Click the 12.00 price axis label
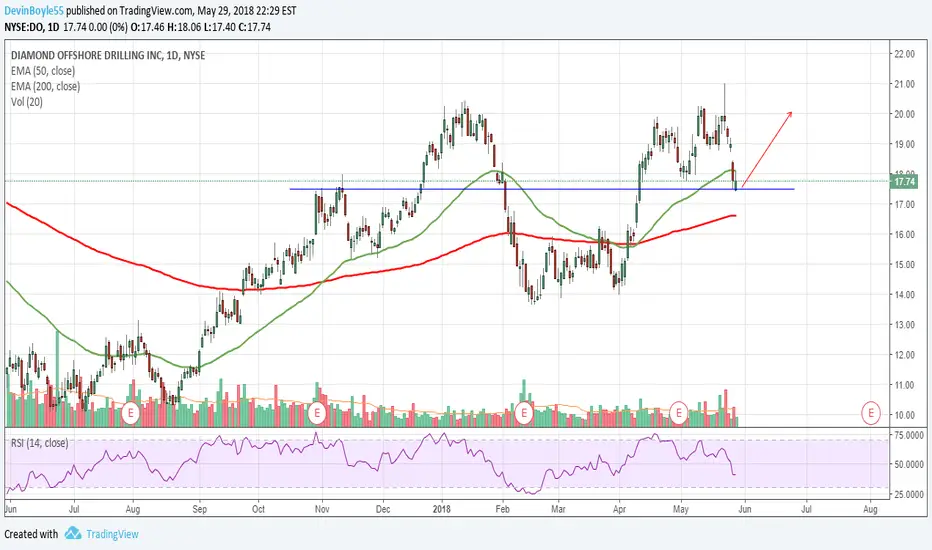This screenshot has height=550, width=932. 905,355
